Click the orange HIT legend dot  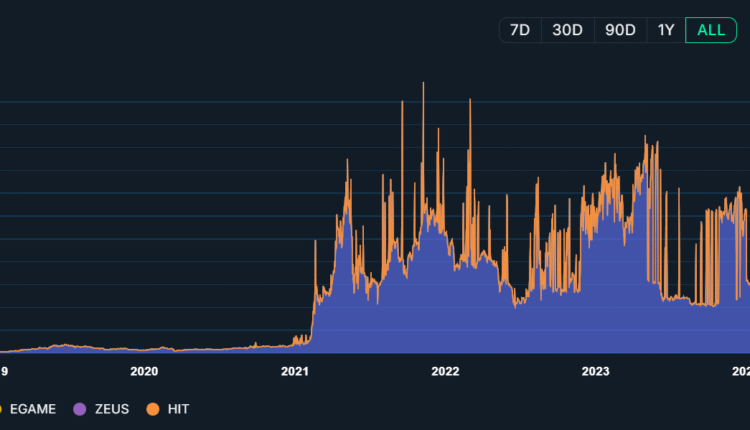[x=153, y=409]
